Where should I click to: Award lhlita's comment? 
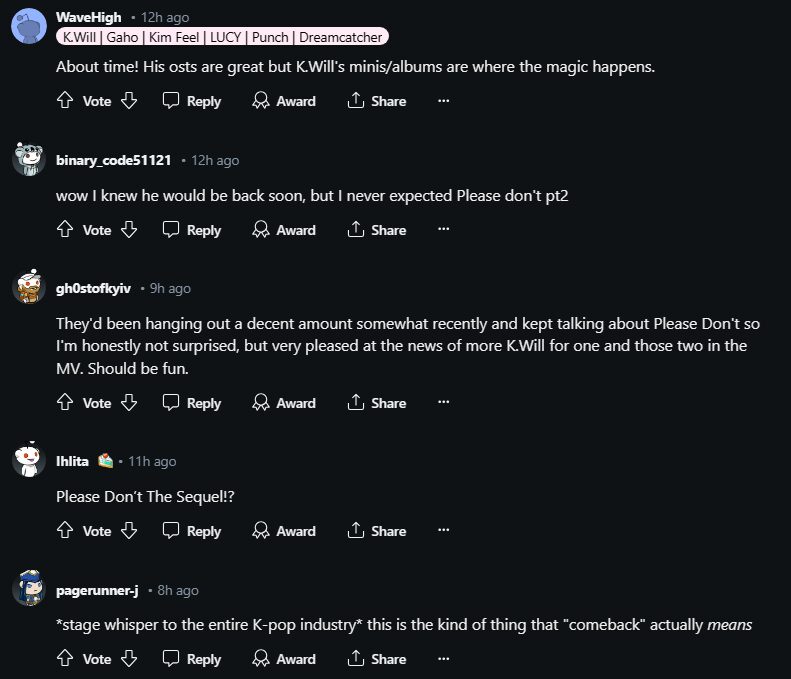284,531
